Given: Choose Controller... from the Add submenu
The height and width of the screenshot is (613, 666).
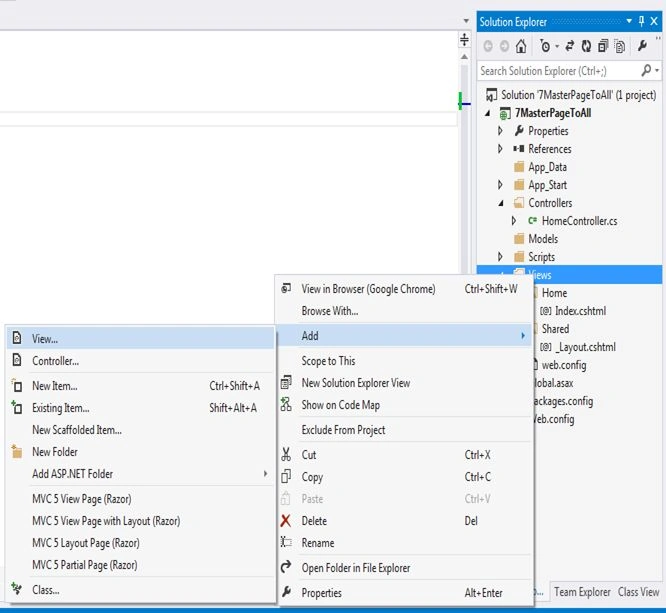Looking at the screenshot, I should click(x=140, y=361).
